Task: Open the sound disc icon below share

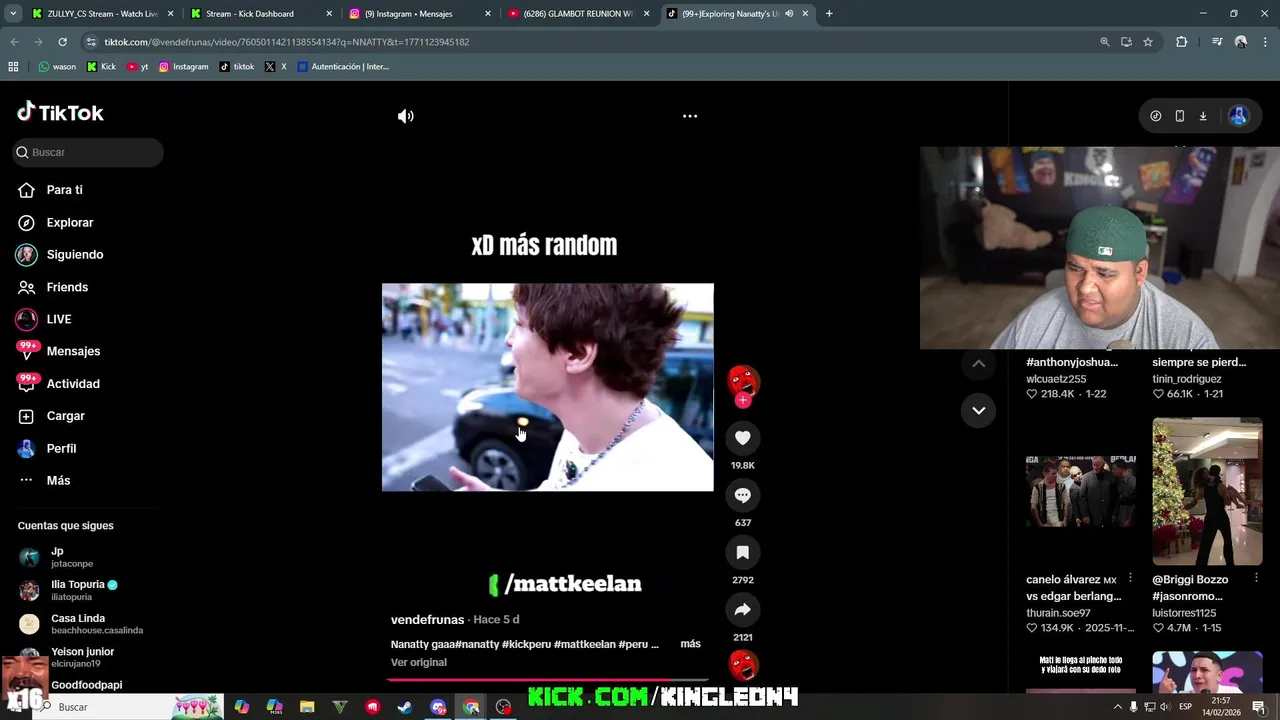Action: pyautogui.click(x=743, y=663)
